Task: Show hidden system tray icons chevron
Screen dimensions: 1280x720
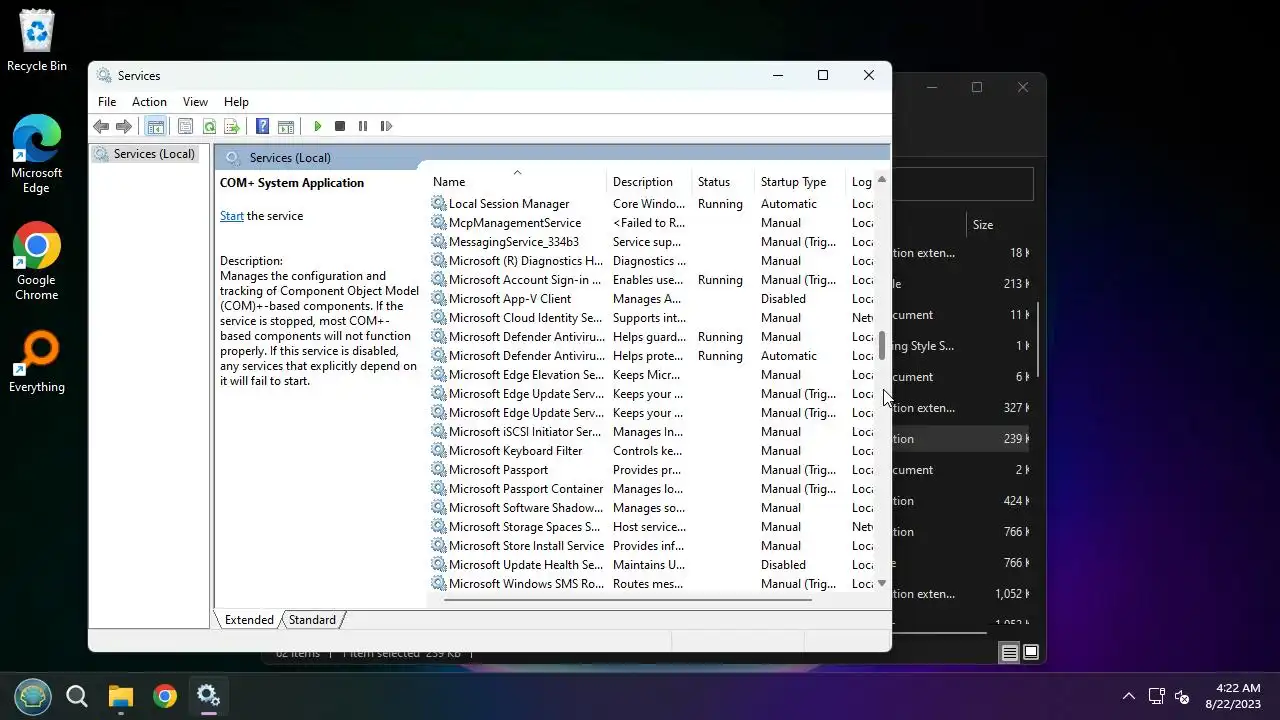Action: click(1129, 696)
